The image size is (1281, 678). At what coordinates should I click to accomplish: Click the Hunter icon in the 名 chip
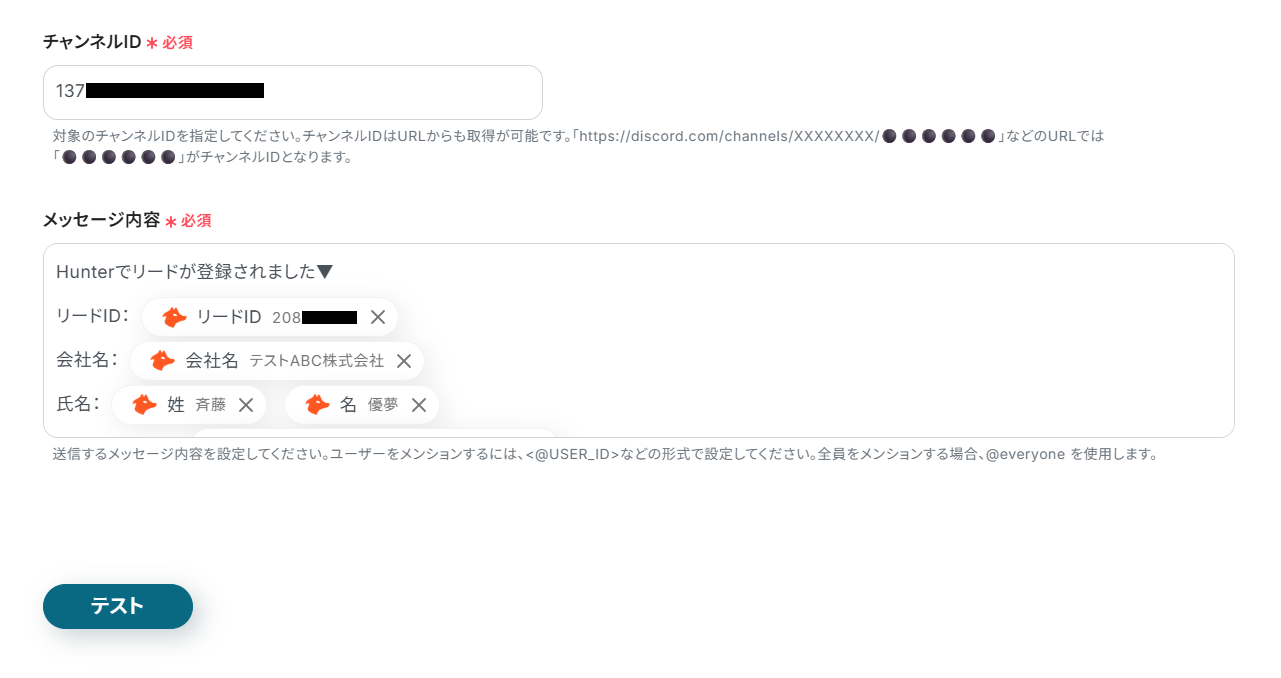[317, 405]
